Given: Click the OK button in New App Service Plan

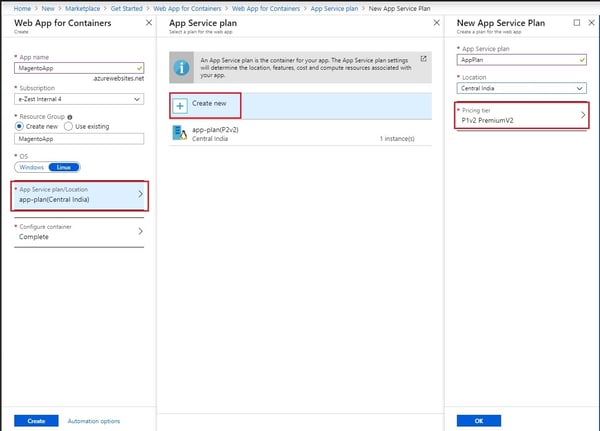Looking at the screenshot, I should [x=479, y=421].
